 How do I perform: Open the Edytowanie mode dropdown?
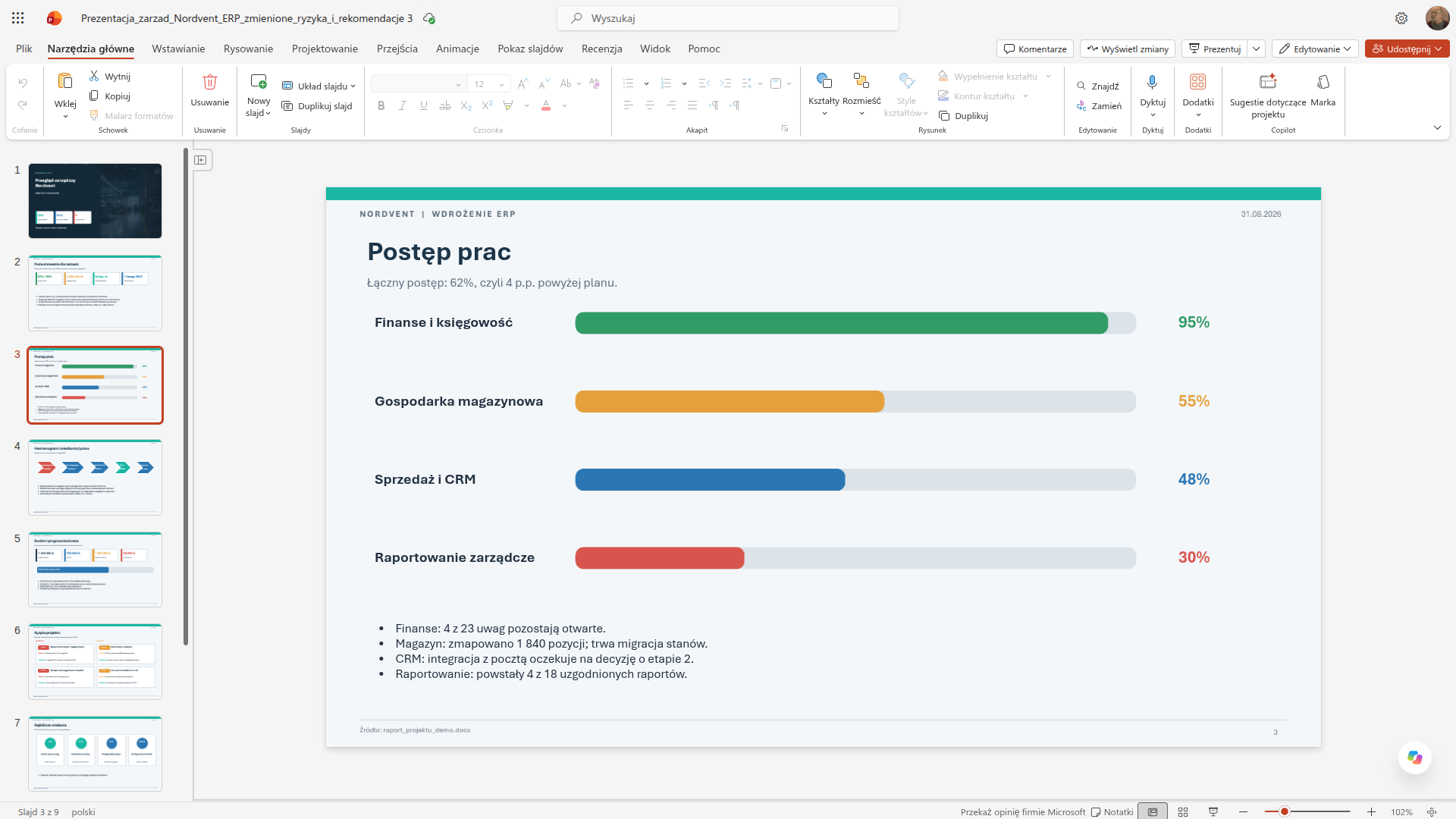pyautogui.click(x=1315, y=49)
